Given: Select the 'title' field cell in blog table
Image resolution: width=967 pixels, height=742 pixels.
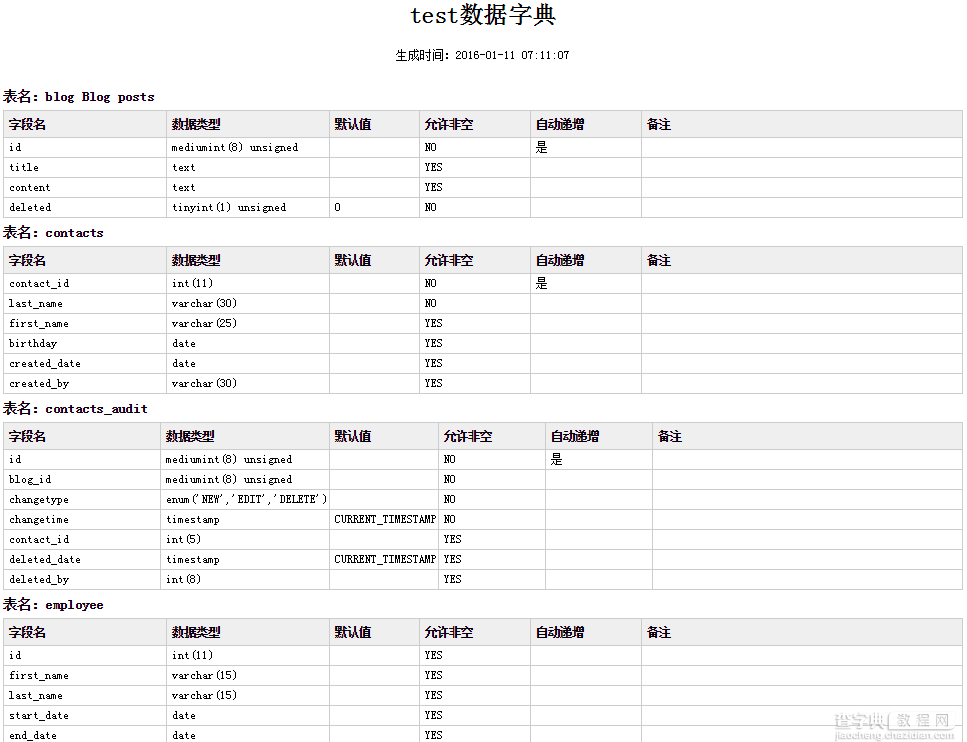Looking at the screenshot, I should (85, 167).
